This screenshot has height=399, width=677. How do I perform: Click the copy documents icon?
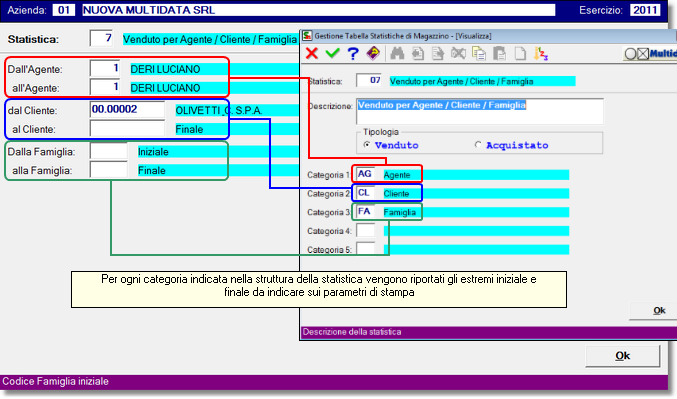click(x=479, y=54)
